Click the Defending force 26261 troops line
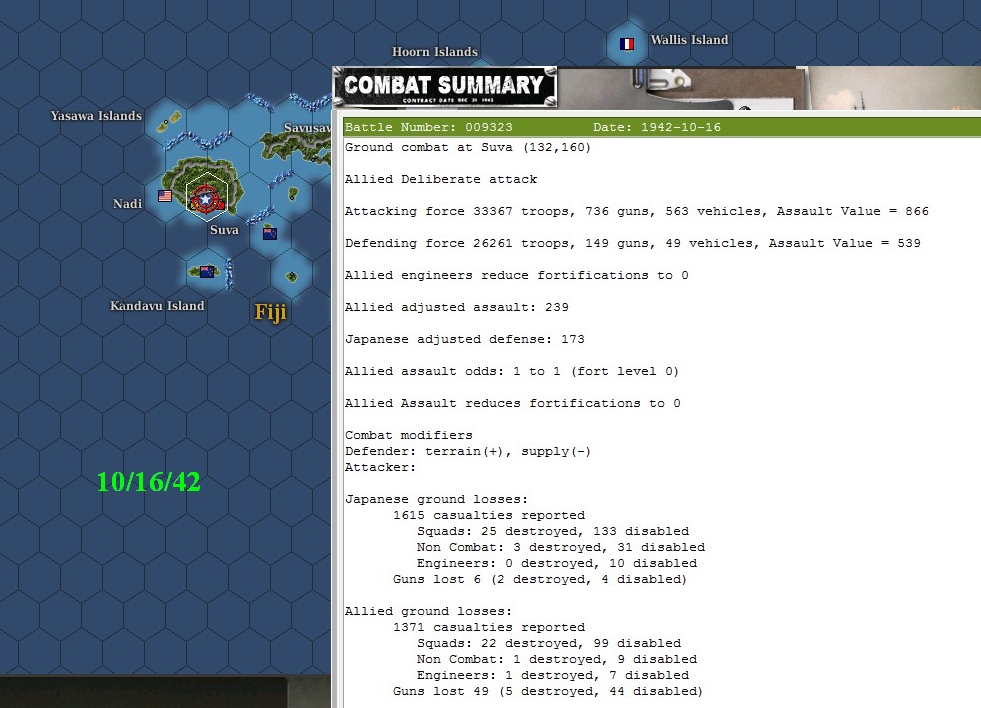Screen dimensions: 981x708 (633, 243)
